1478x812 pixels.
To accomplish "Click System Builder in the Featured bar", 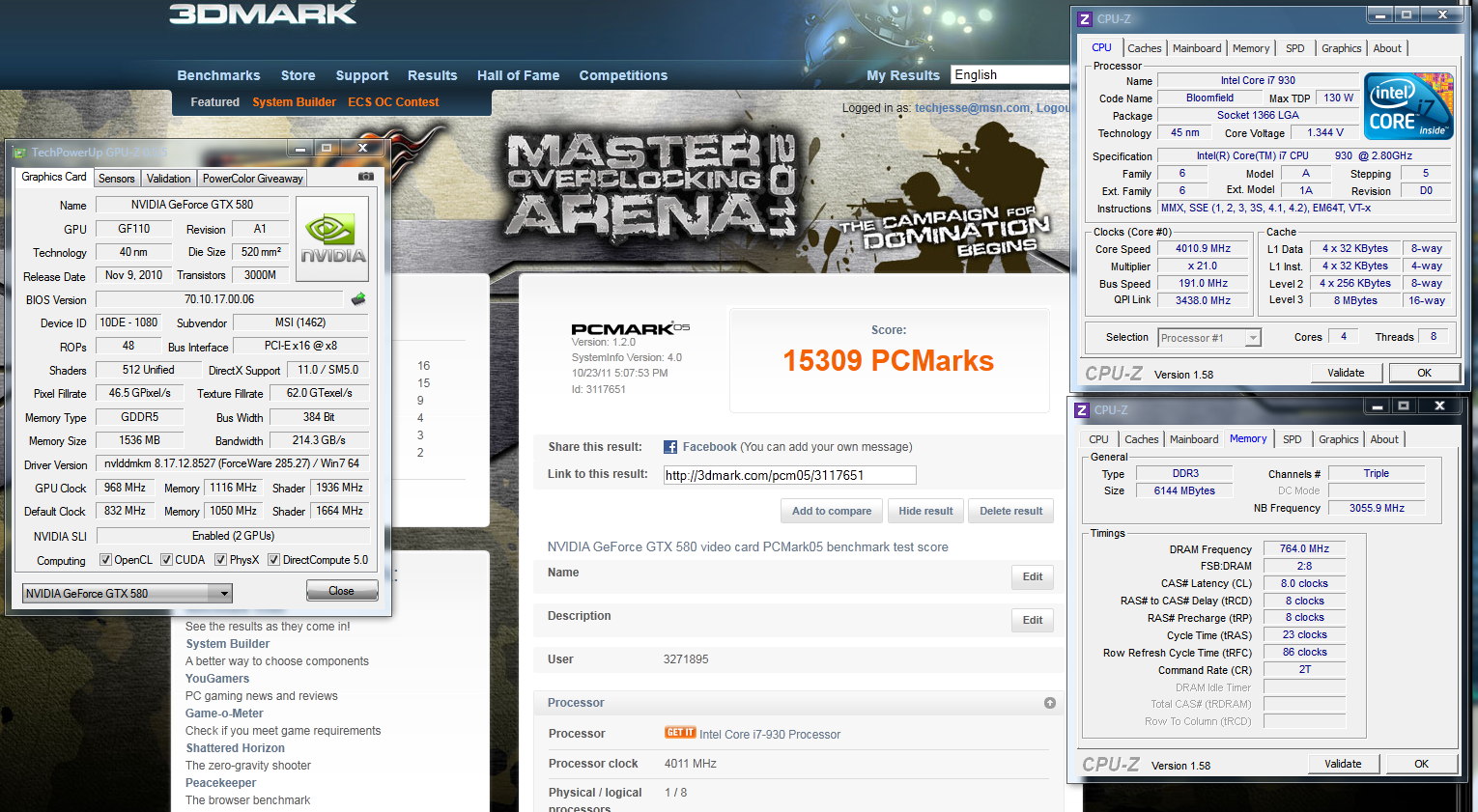I will (x=295, y=102).
